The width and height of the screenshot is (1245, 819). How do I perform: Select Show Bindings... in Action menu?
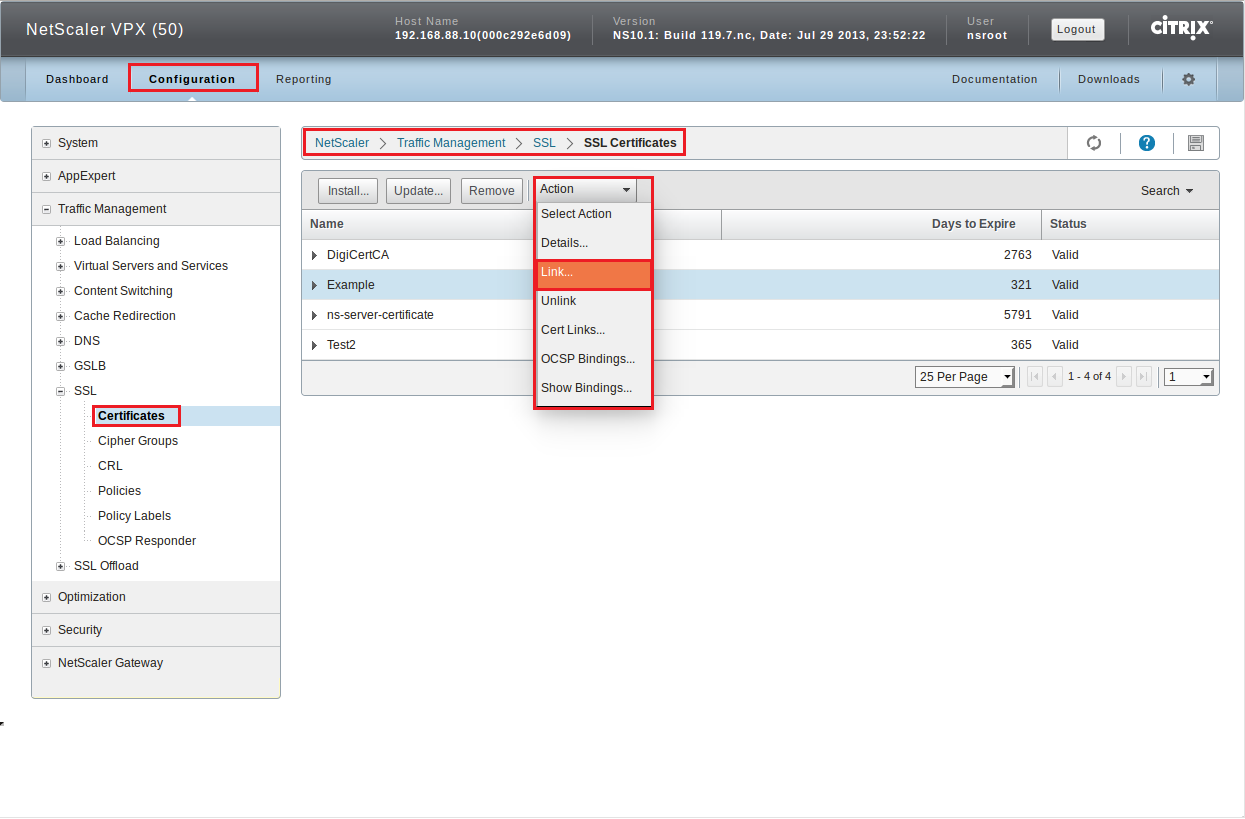click(x=586, y=388)
